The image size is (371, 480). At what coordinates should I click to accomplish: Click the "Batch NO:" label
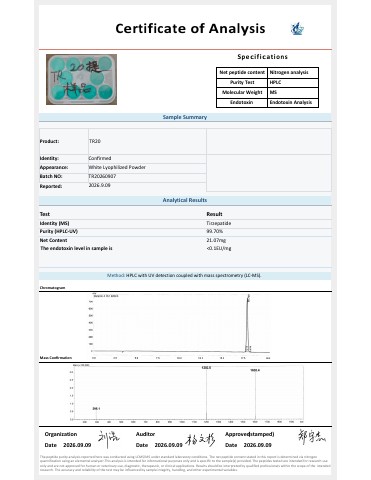coord(51,176)
